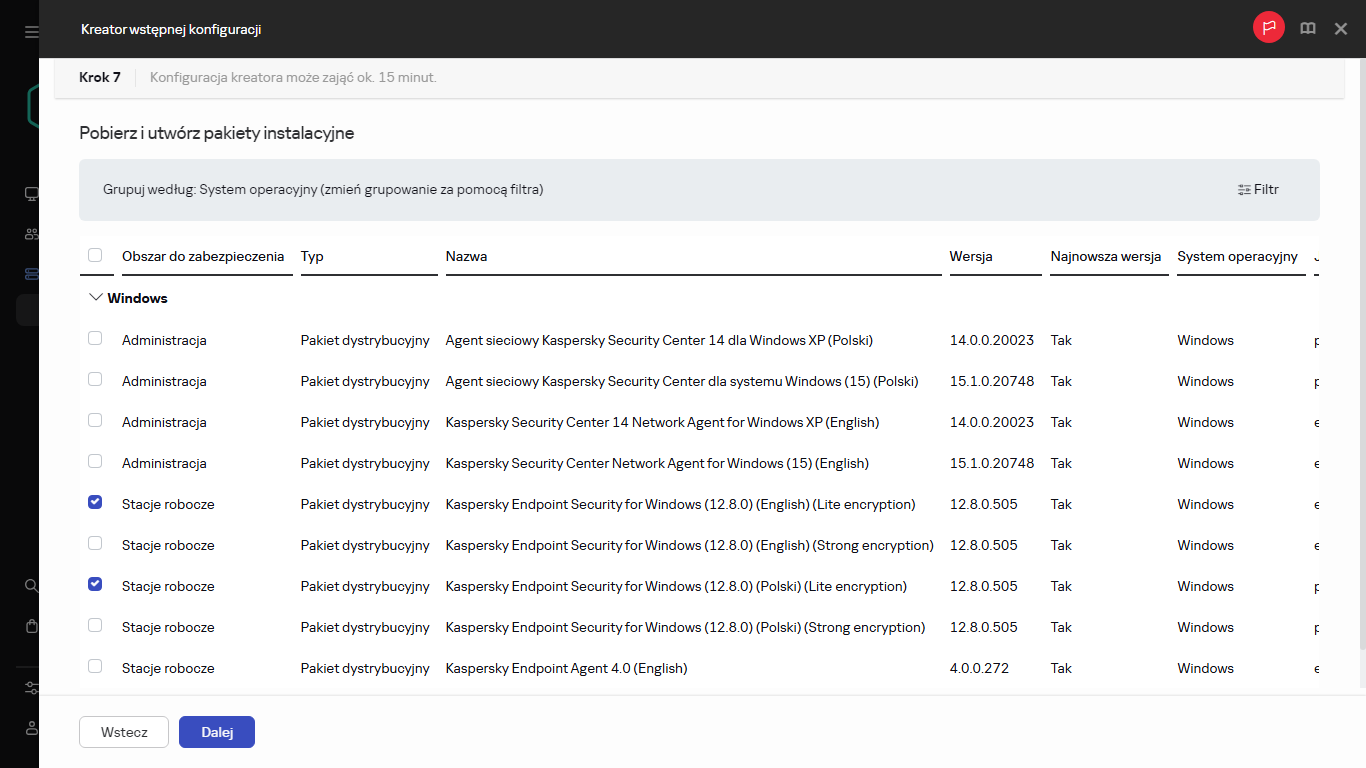The image size is (1366, 768).
Task: Click the Dalej button
Action: click(x=217, y=732)
